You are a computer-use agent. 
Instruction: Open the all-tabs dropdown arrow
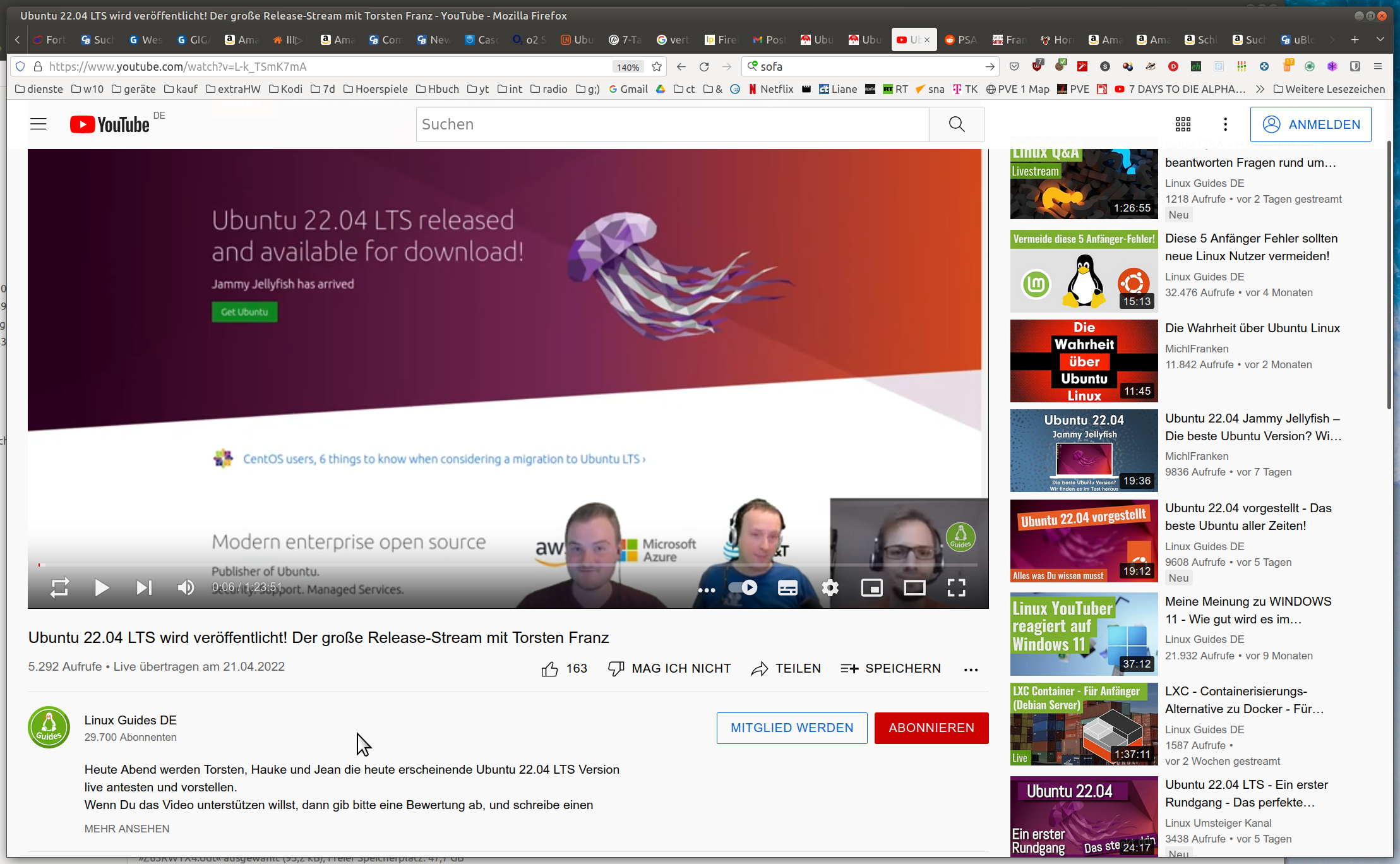pos(1380,39)
